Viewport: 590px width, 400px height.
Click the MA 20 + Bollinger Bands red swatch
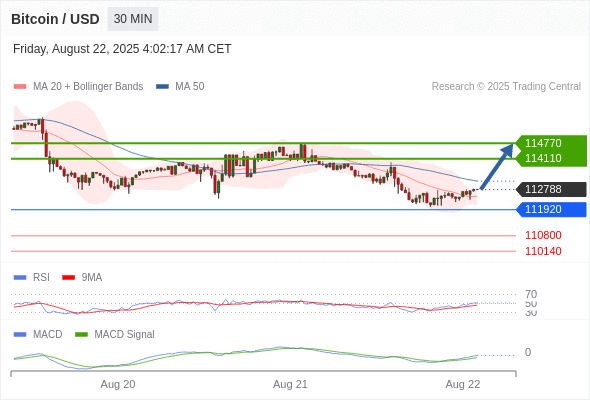(20, 87)
